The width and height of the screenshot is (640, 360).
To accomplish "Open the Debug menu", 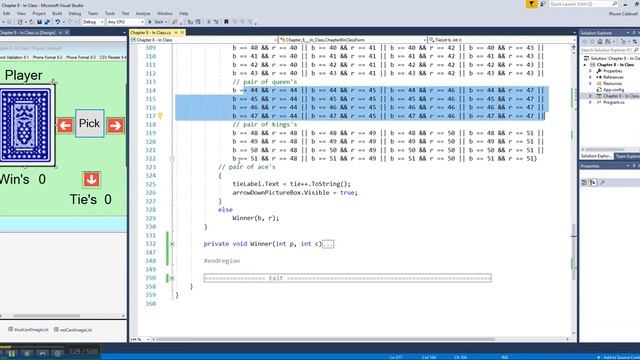I will pyautogui.click(x=75, y=13).
